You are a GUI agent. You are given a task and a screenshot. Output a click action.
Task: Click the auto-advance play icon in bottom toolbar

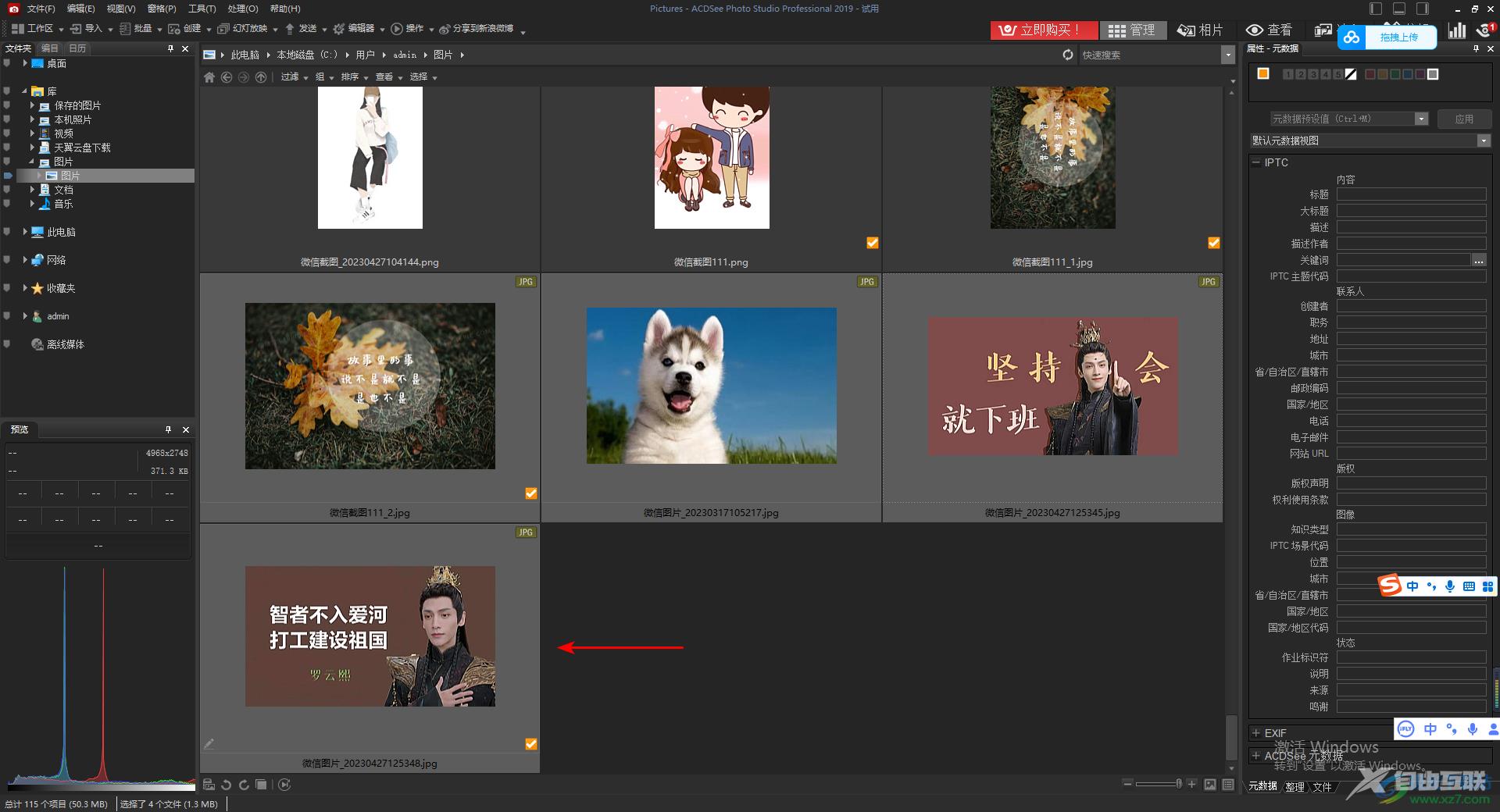pyautogui.click(x=284, y=785)
